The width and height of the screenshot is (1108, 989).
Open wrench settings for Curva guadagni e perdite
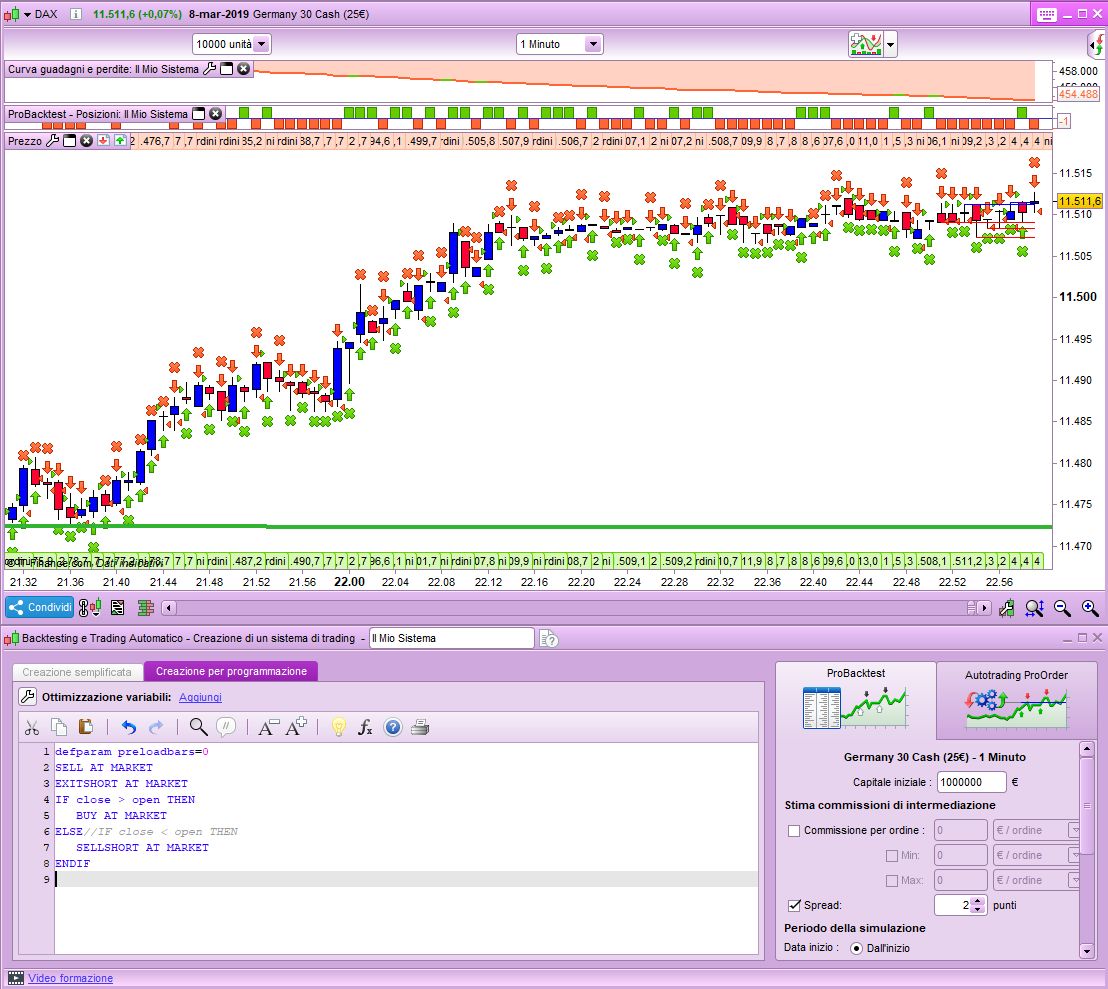point(209,69)
